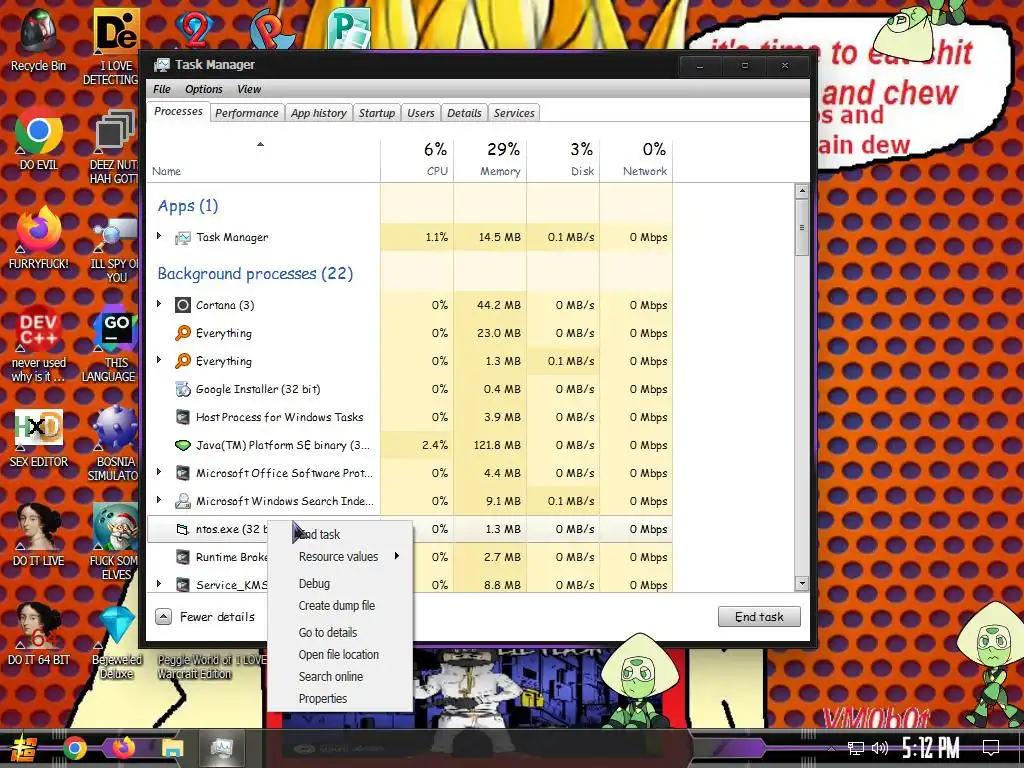Switch to the Users tab
The image size is (1024, 768).
pyautogui.click(x=421, y=113)
